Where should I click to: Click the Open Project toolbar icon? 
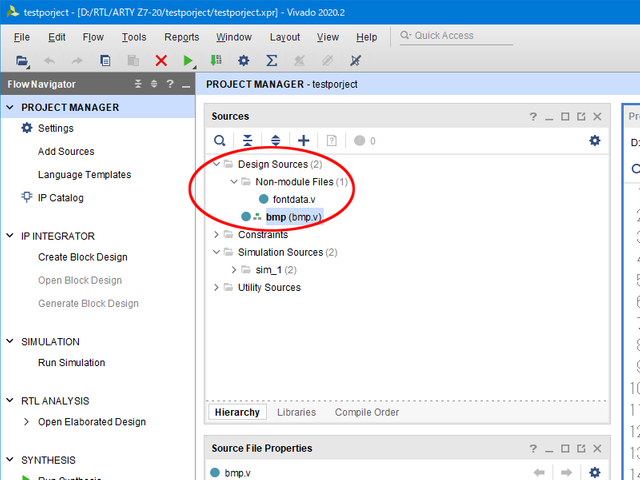pyautogui.click(x=22, y=61)
